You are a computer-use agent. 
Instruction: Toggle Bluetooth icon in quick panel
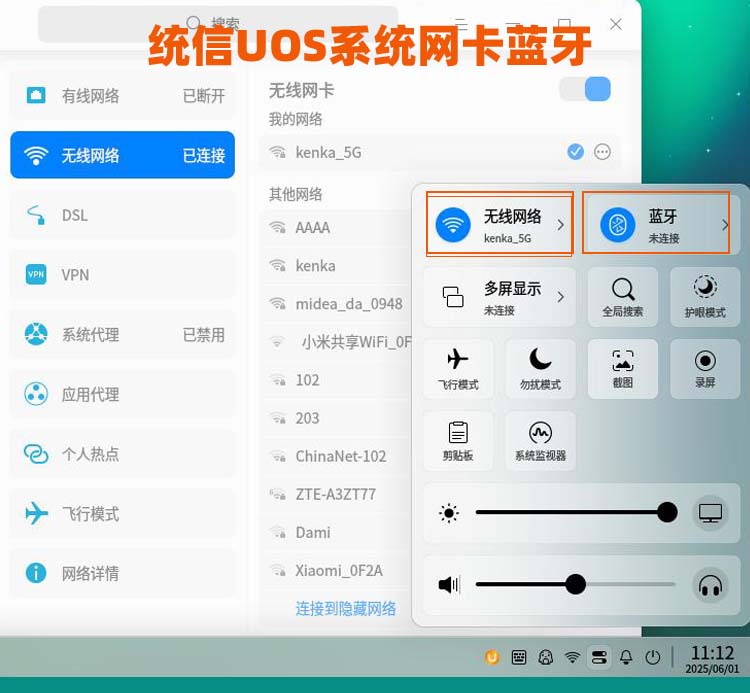(x=618, y=224)
